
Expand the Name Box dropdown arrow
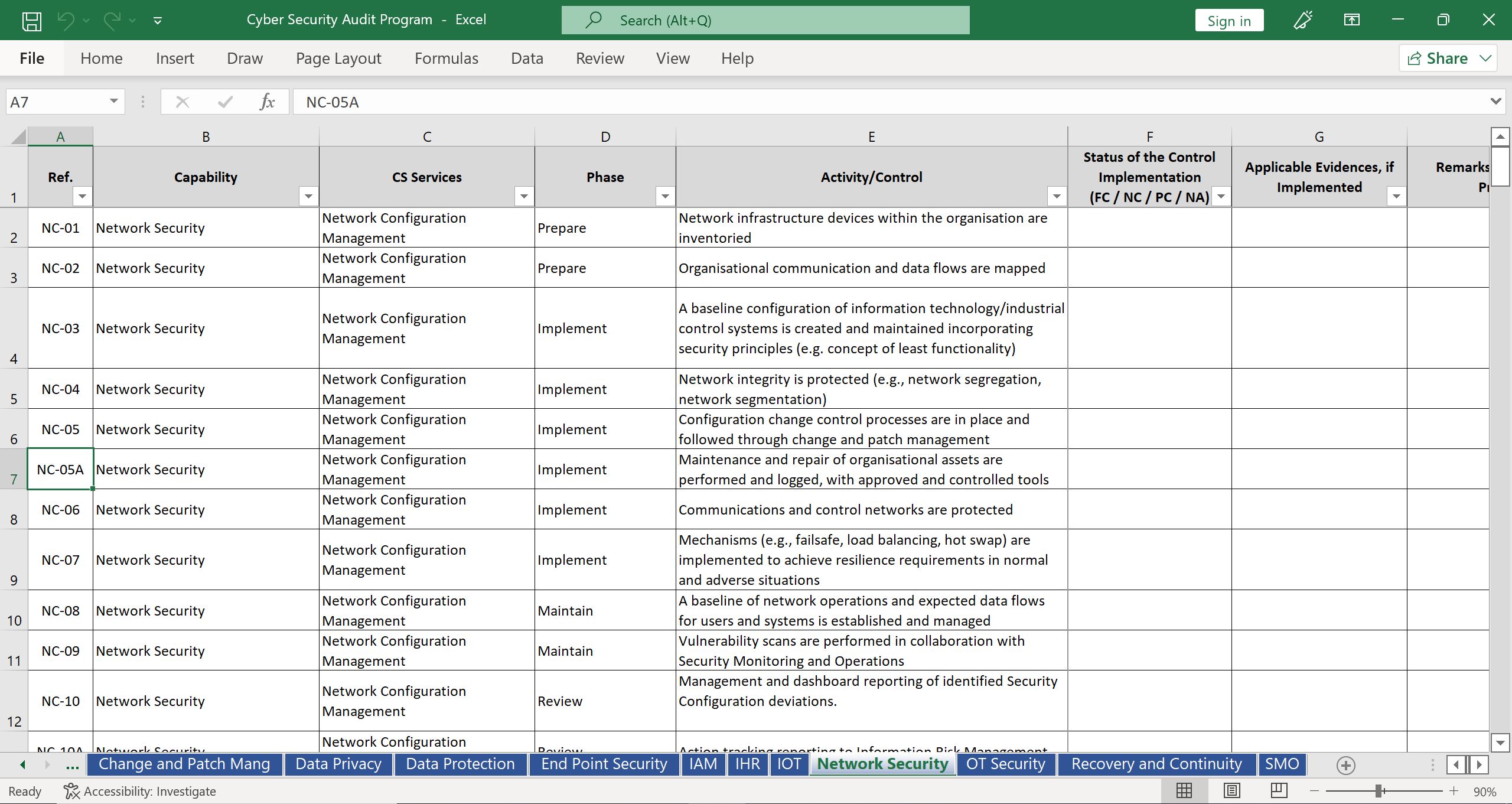point(113,102)
